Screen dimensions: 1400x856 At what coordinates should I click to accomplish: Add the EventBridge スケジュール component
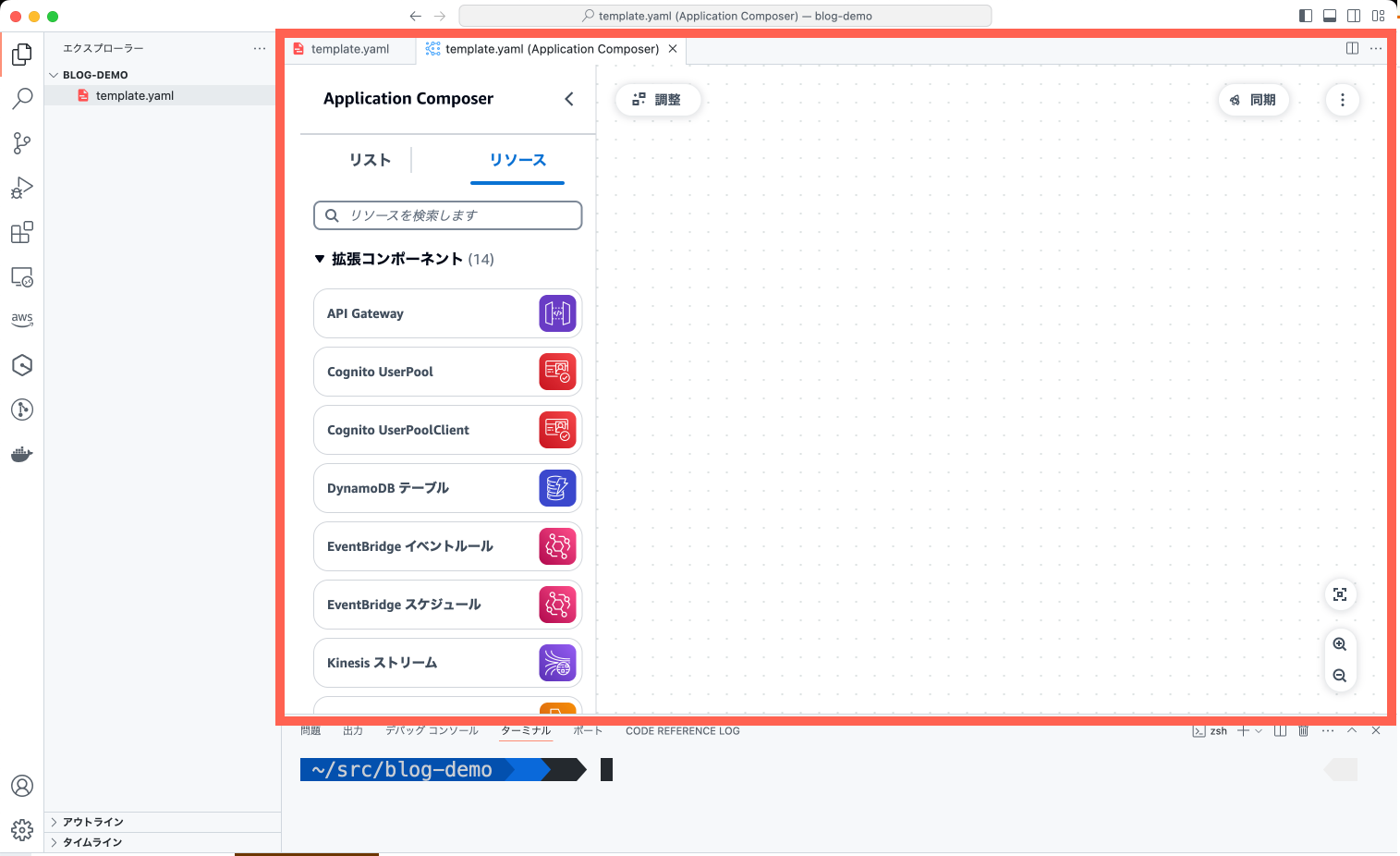point(448,605)
